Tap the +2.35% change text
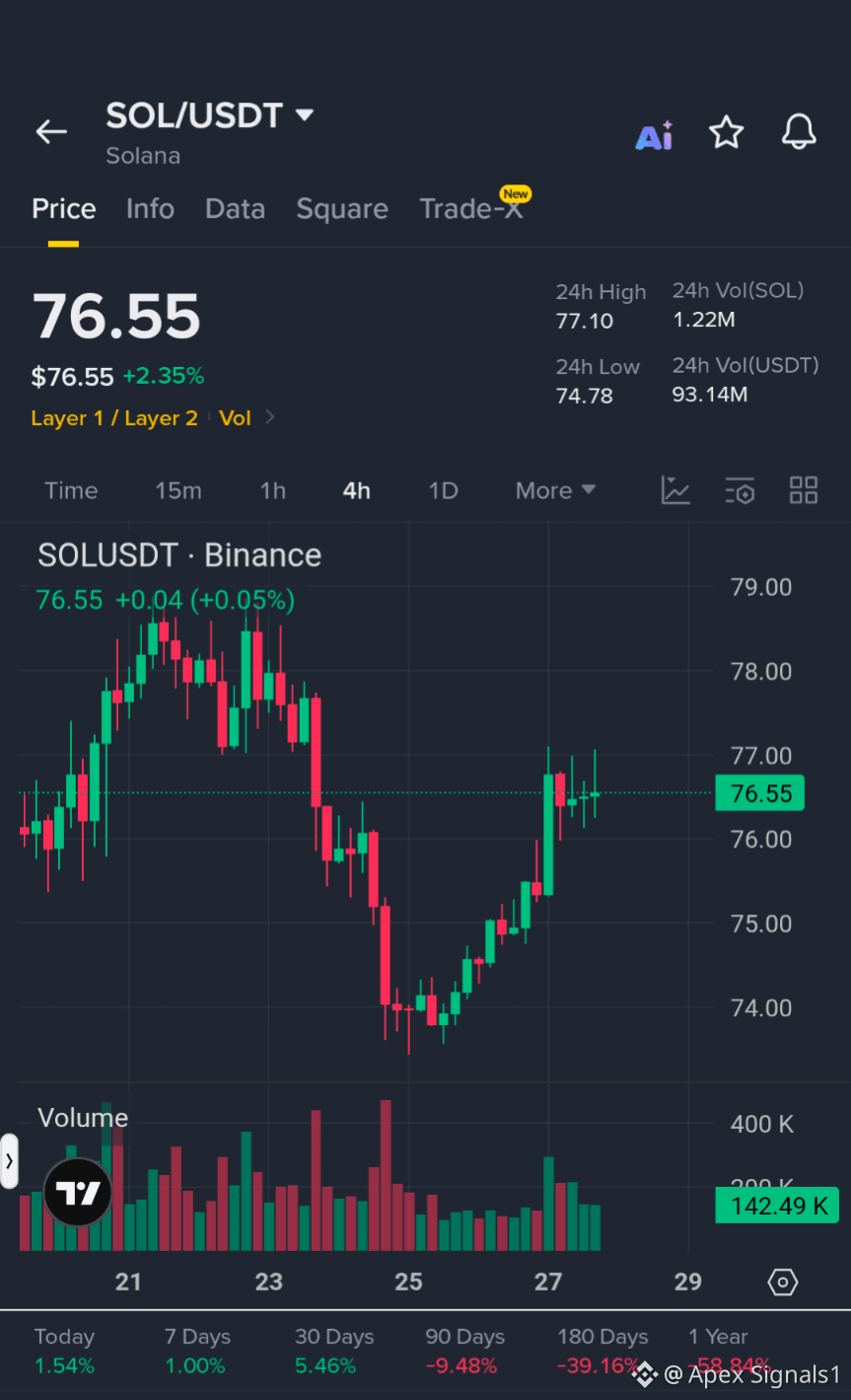Image resolution: width=851 pixels, height=1400 pixels. click(164, 376)
